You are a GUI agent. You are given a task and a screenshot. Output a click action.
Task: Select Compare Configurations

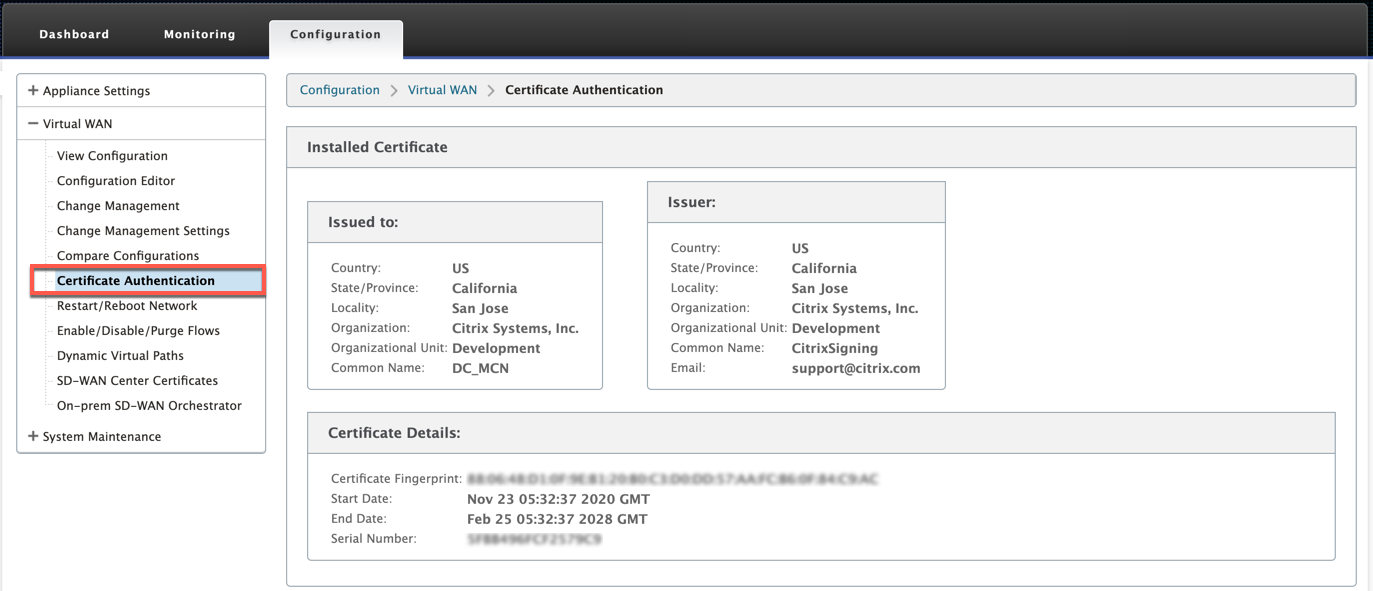128,256
